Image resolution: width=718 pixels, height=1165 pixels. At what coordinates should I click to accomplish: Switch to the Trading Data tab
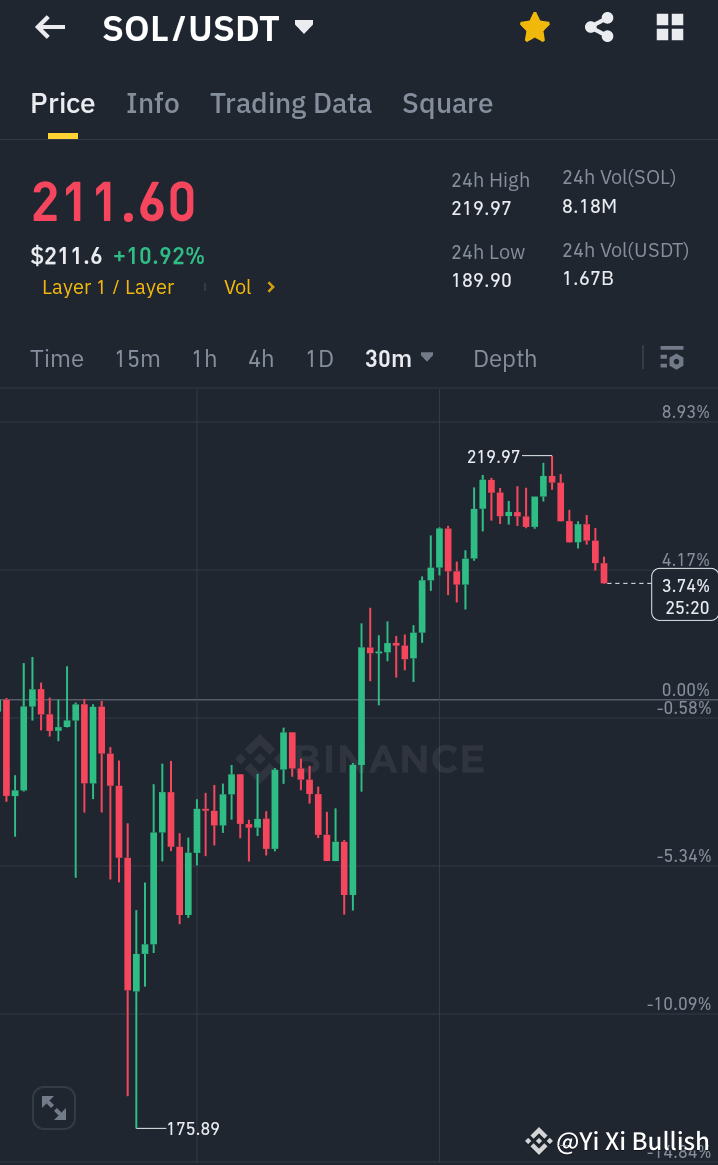(291, 103)
